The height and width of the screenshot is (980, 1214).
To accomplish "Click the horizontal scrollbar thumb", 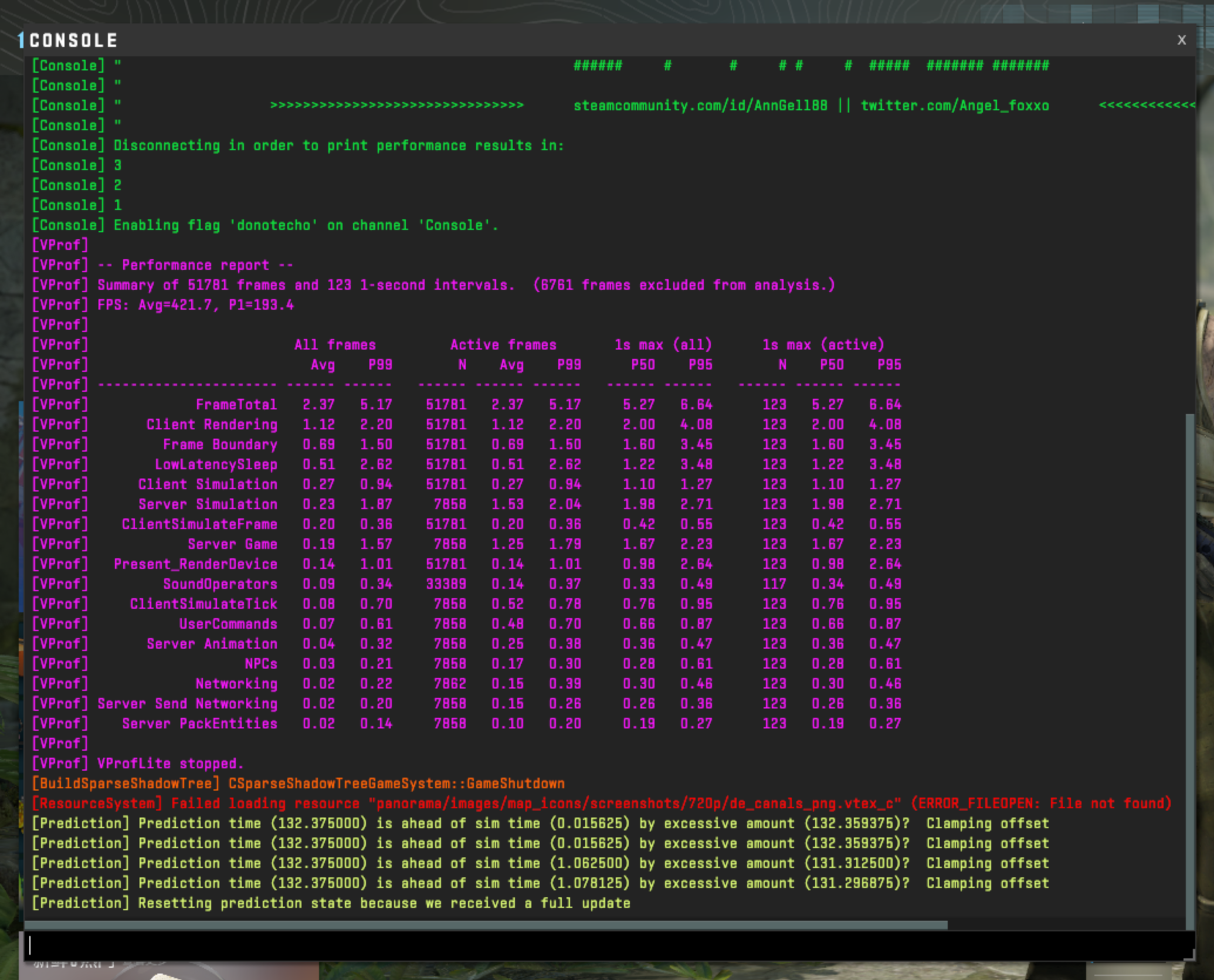I will [486, 925].
